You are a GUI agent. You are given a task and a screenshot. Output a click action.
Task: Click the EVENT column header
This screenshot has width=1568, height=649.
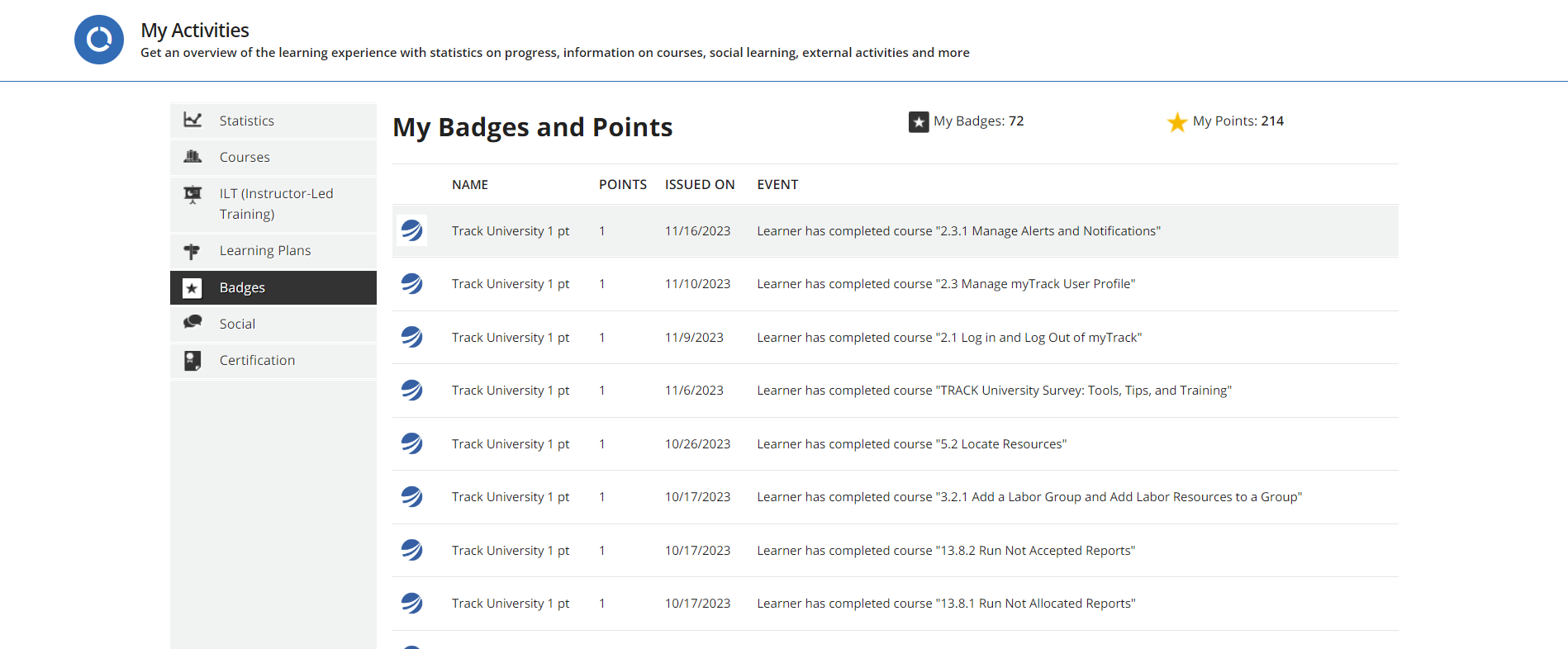(777, 185)
